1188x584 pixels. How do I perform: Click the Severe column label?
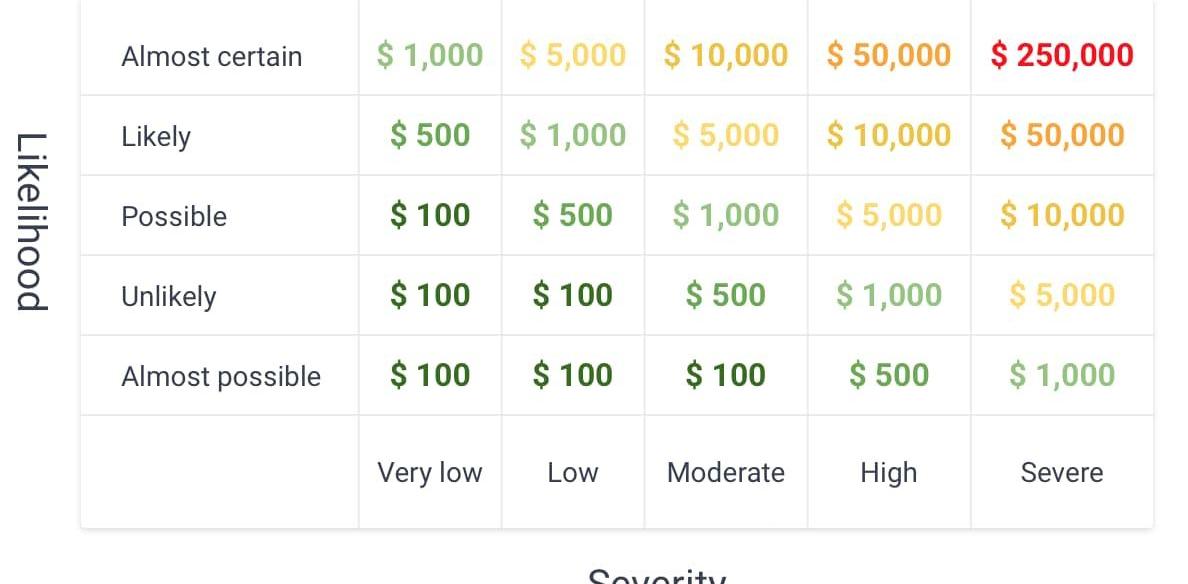pos(1061,472)
